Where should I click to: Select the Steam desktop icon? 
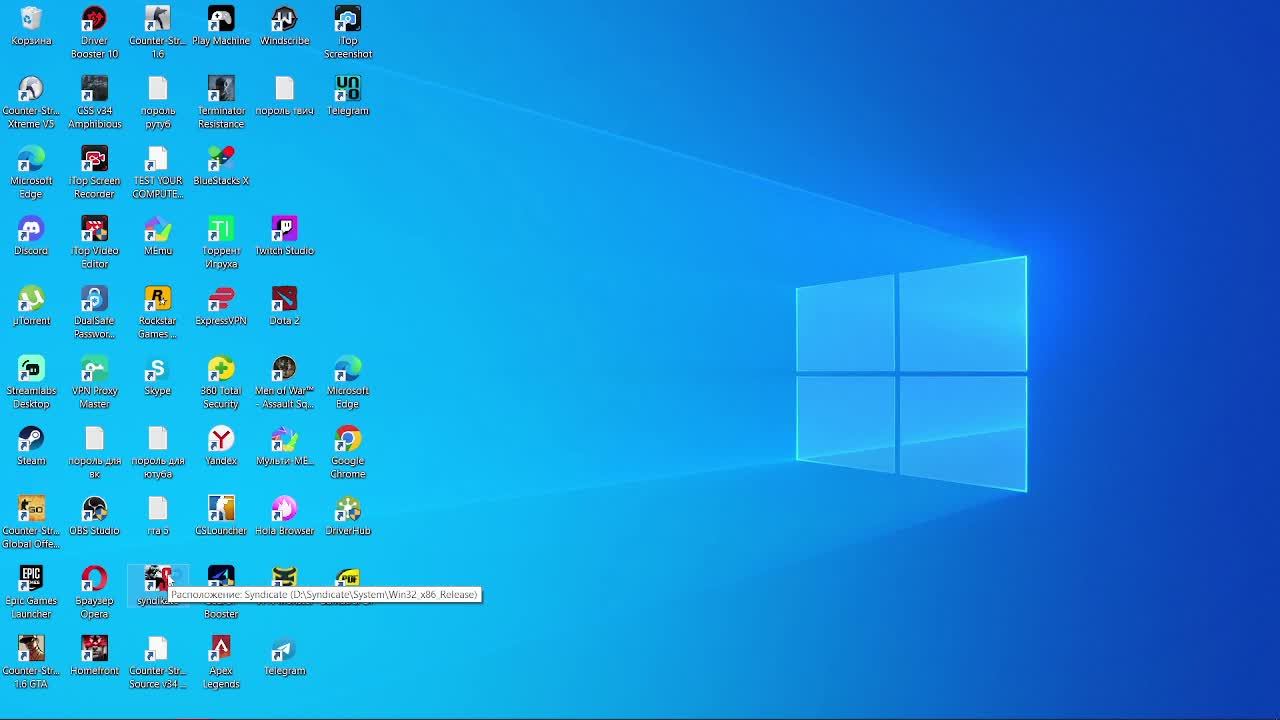[x=31, y=447]
